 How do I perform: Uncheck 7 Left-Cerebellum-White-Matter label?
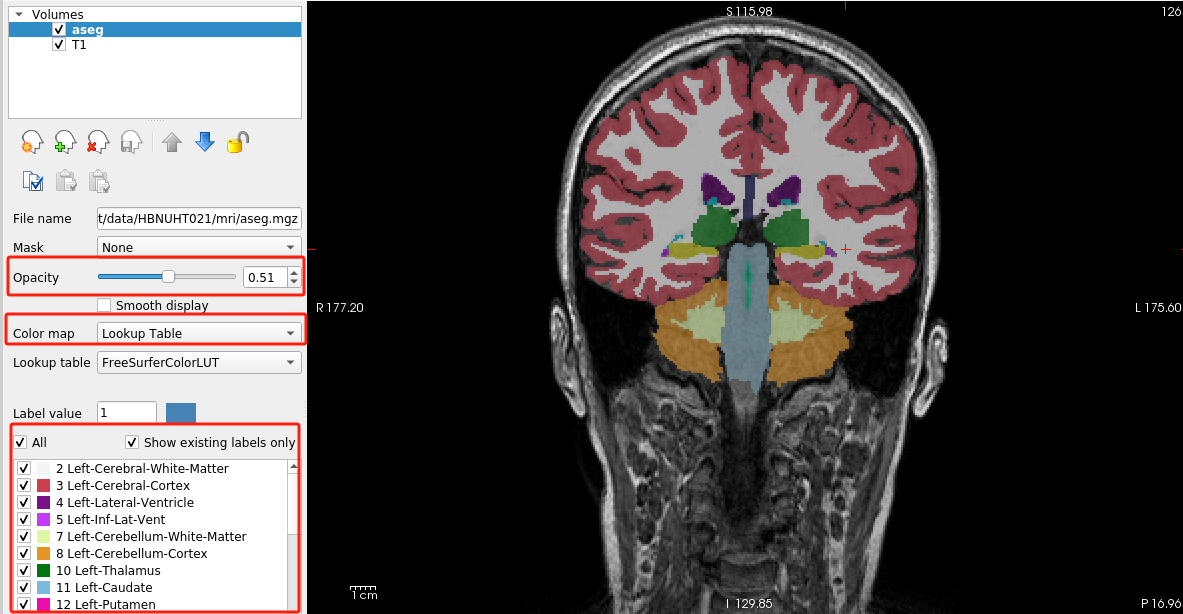[24, 536]
